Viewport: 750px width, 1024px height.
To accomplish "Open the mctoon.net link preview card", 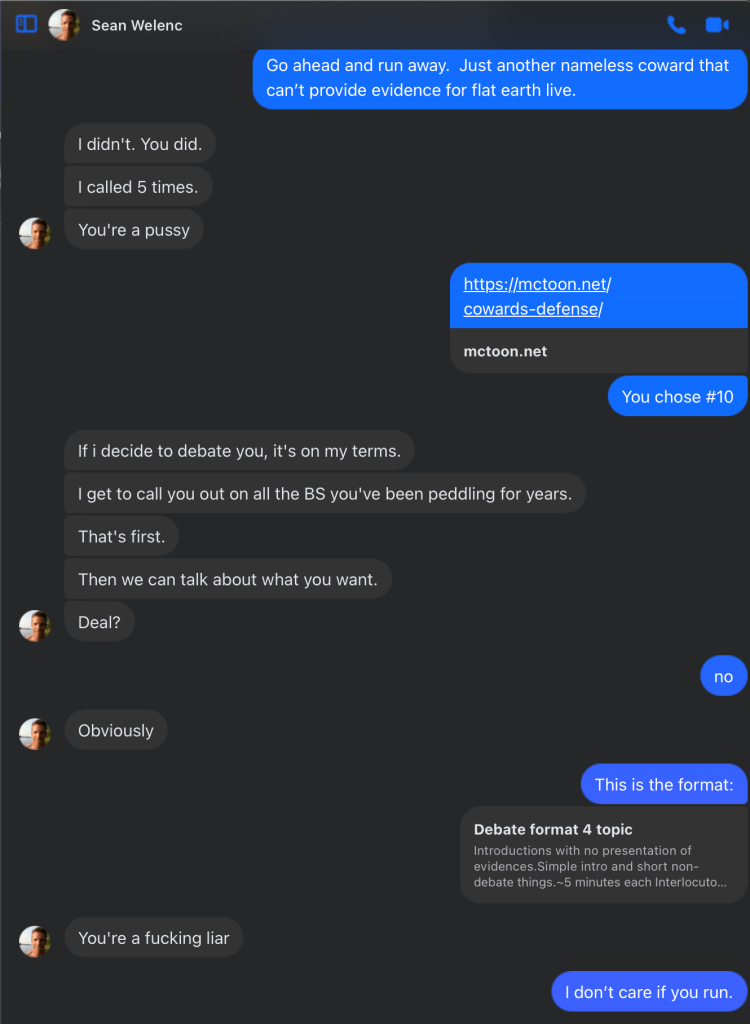I will (598, 352).
